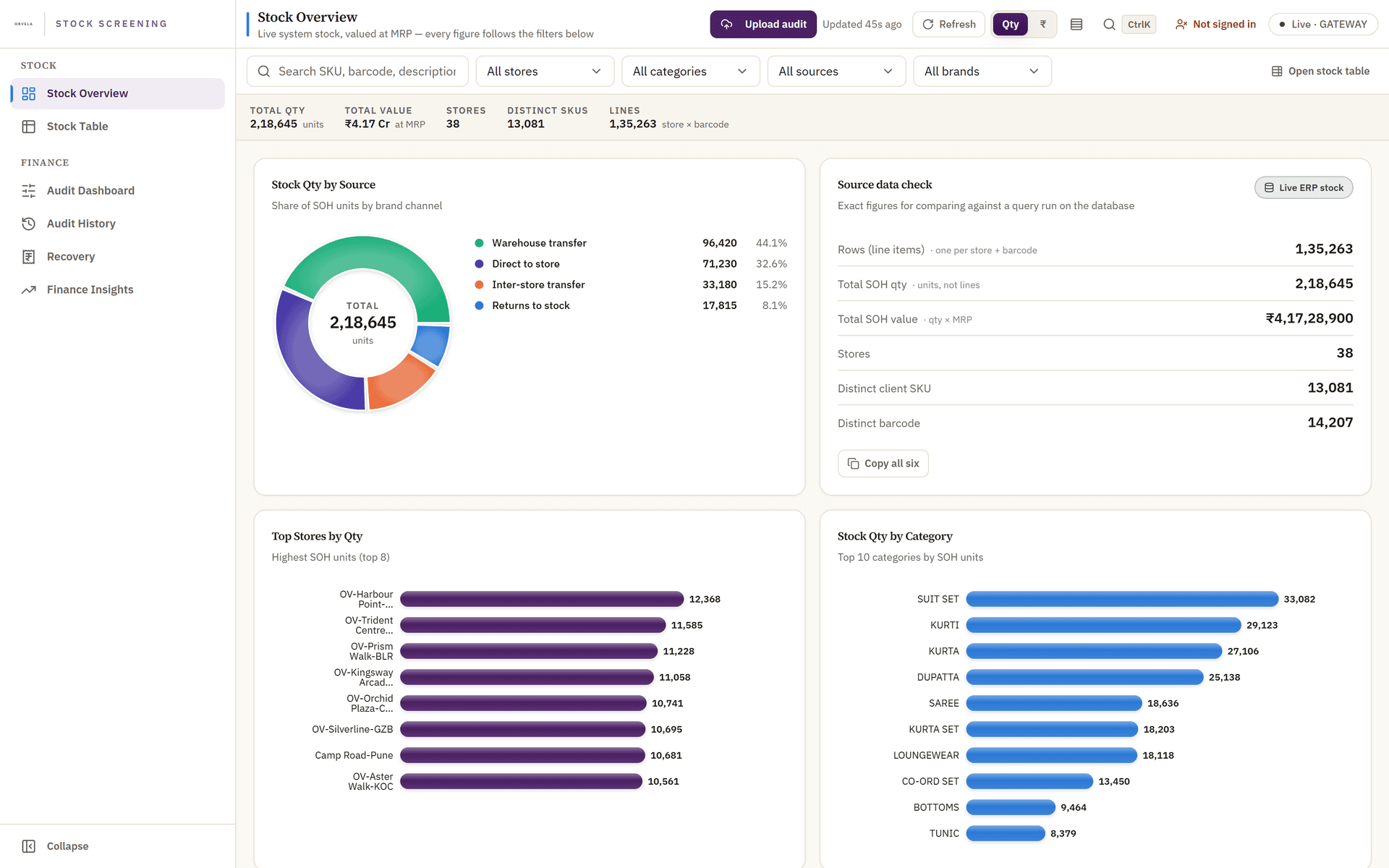Go to Stock Table page
1389x868 pixels.
click(x=118, y=127)
